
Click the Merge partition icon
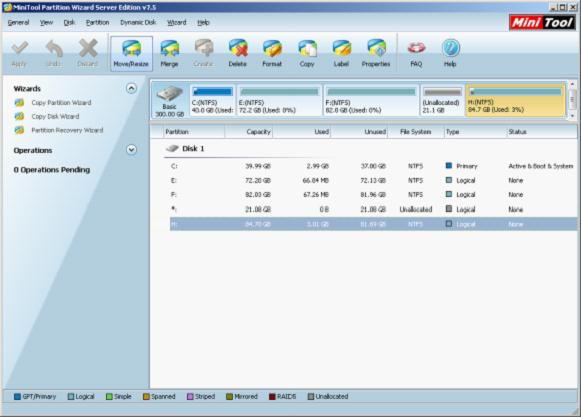click(169, 49)
